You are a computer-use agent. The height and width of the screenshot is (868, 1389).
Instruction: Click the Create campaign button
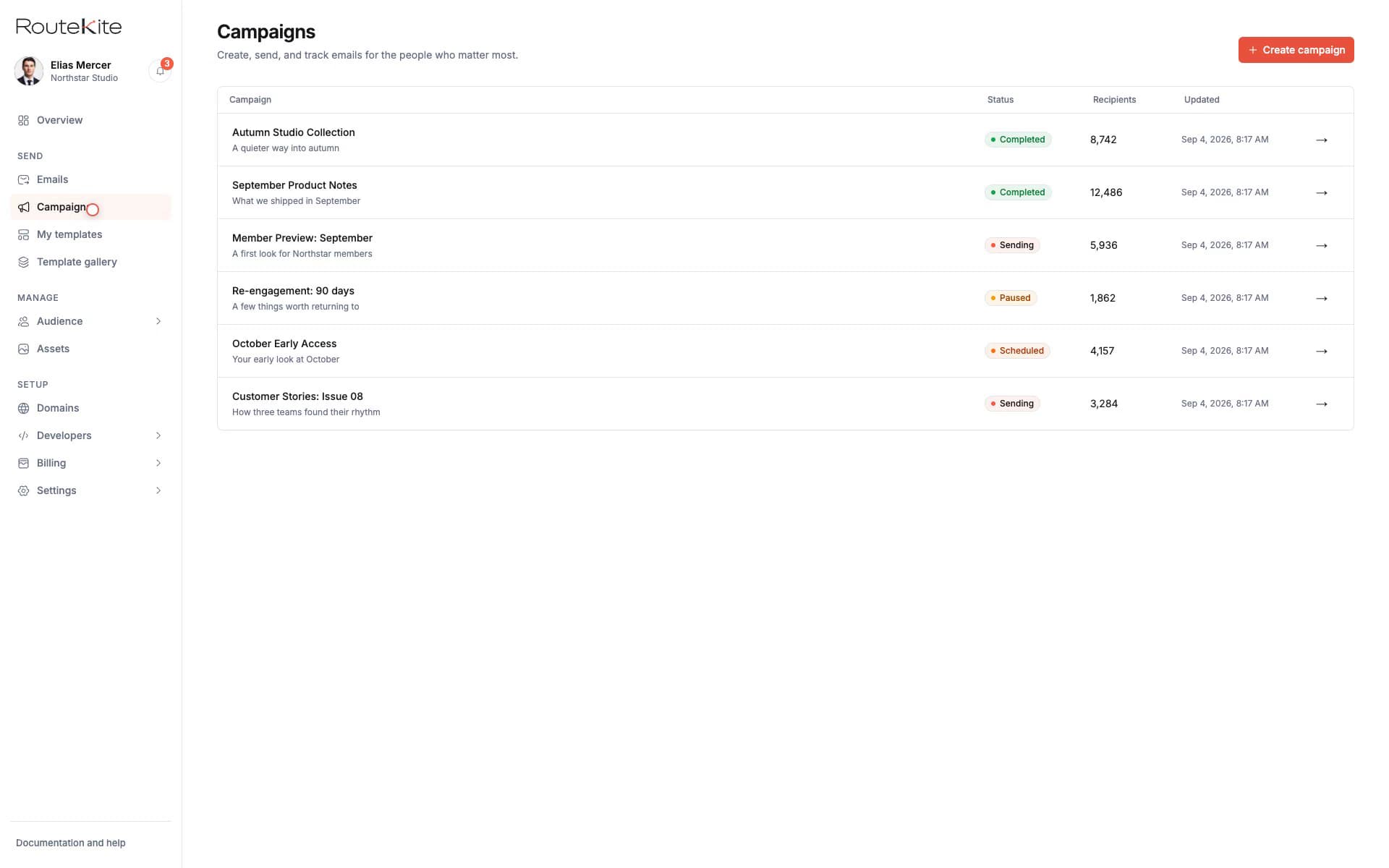pyautogui.click(x=1296, y=50)
